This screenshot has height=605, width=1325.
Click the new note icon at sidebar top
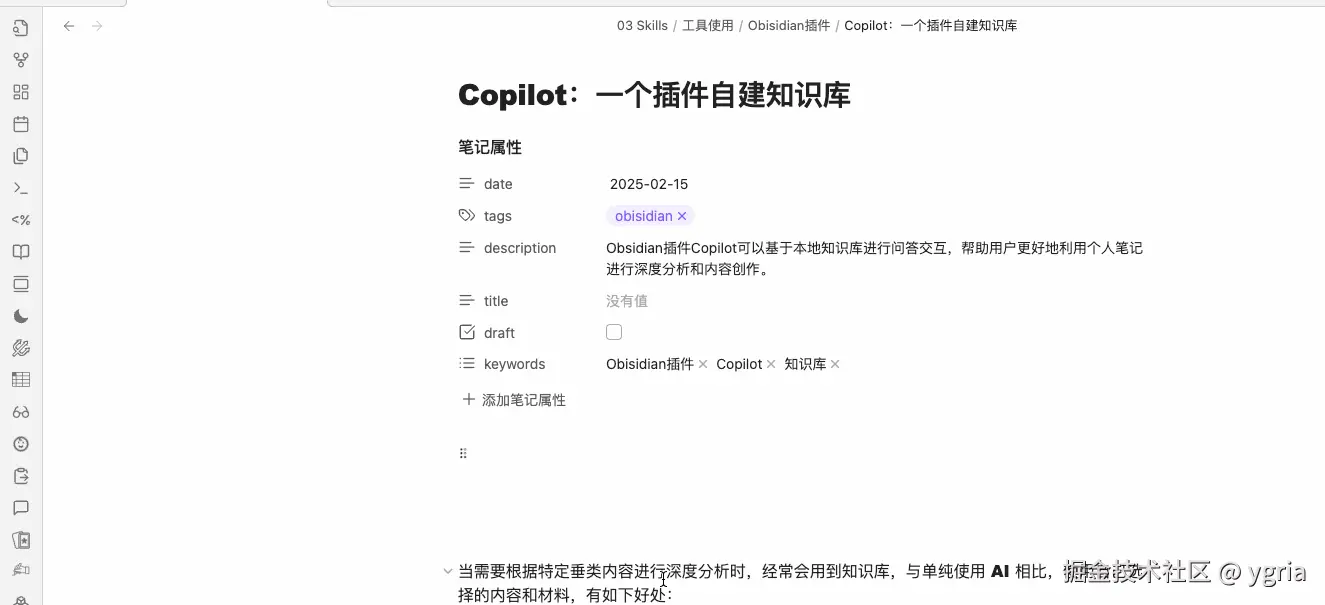click(21, 27)
